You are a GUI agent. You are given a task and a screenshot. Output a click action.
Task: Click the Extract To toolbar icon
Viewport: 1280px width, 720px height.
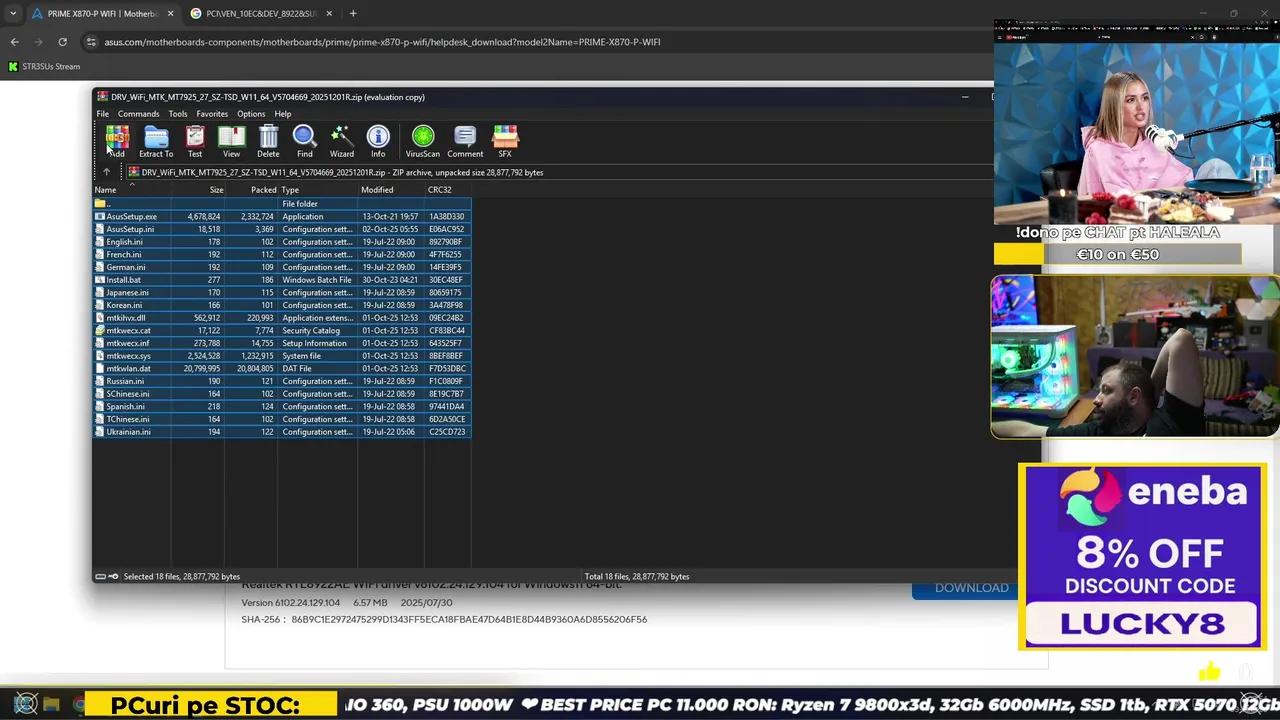click(156, 141)
